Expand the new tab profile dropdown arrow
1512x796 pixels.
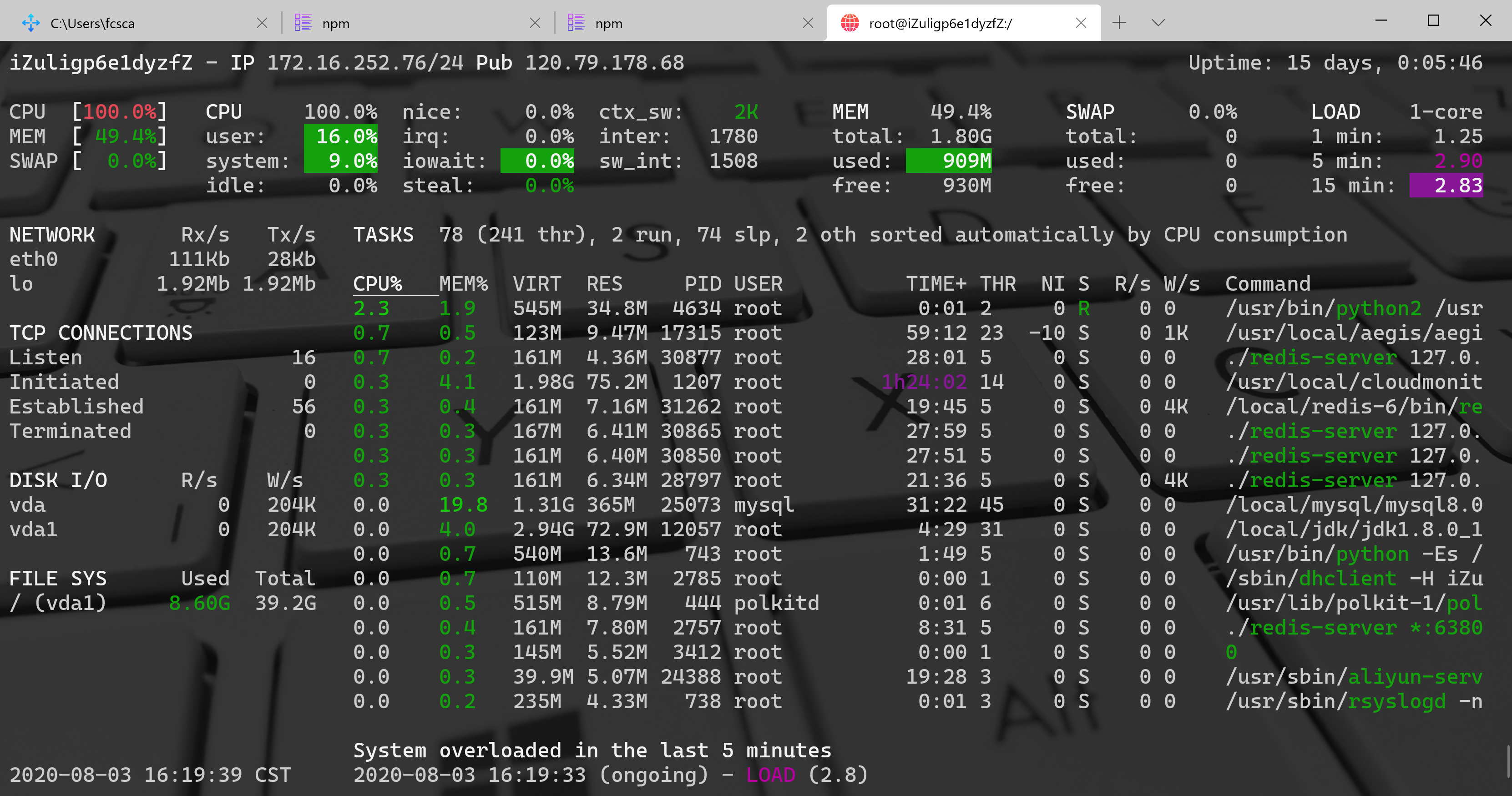point(1158,23)
